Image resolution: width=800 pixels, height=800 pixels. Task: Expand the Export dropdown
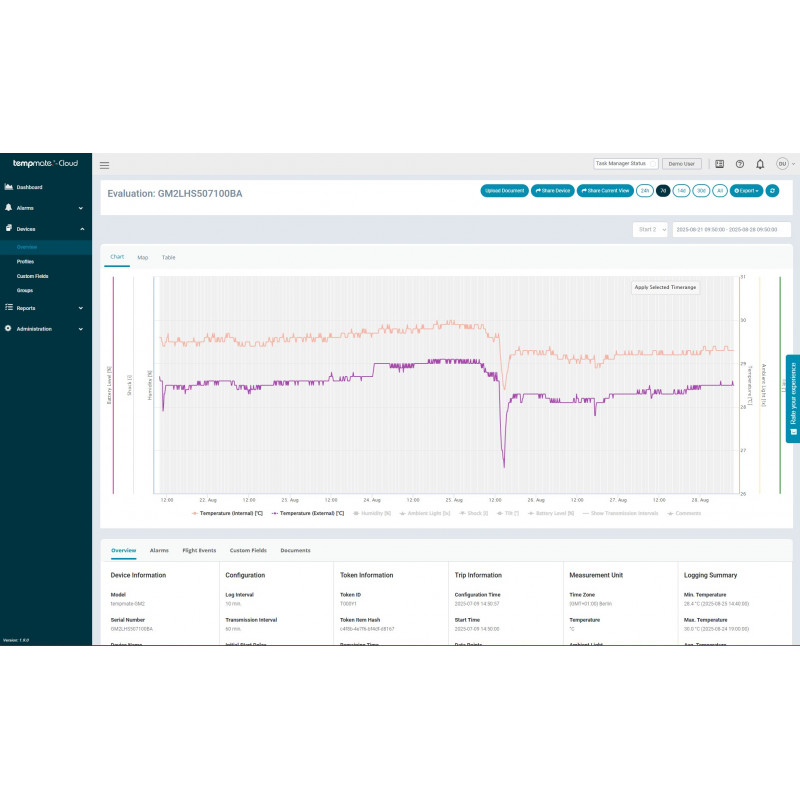[x=746, y=190]
